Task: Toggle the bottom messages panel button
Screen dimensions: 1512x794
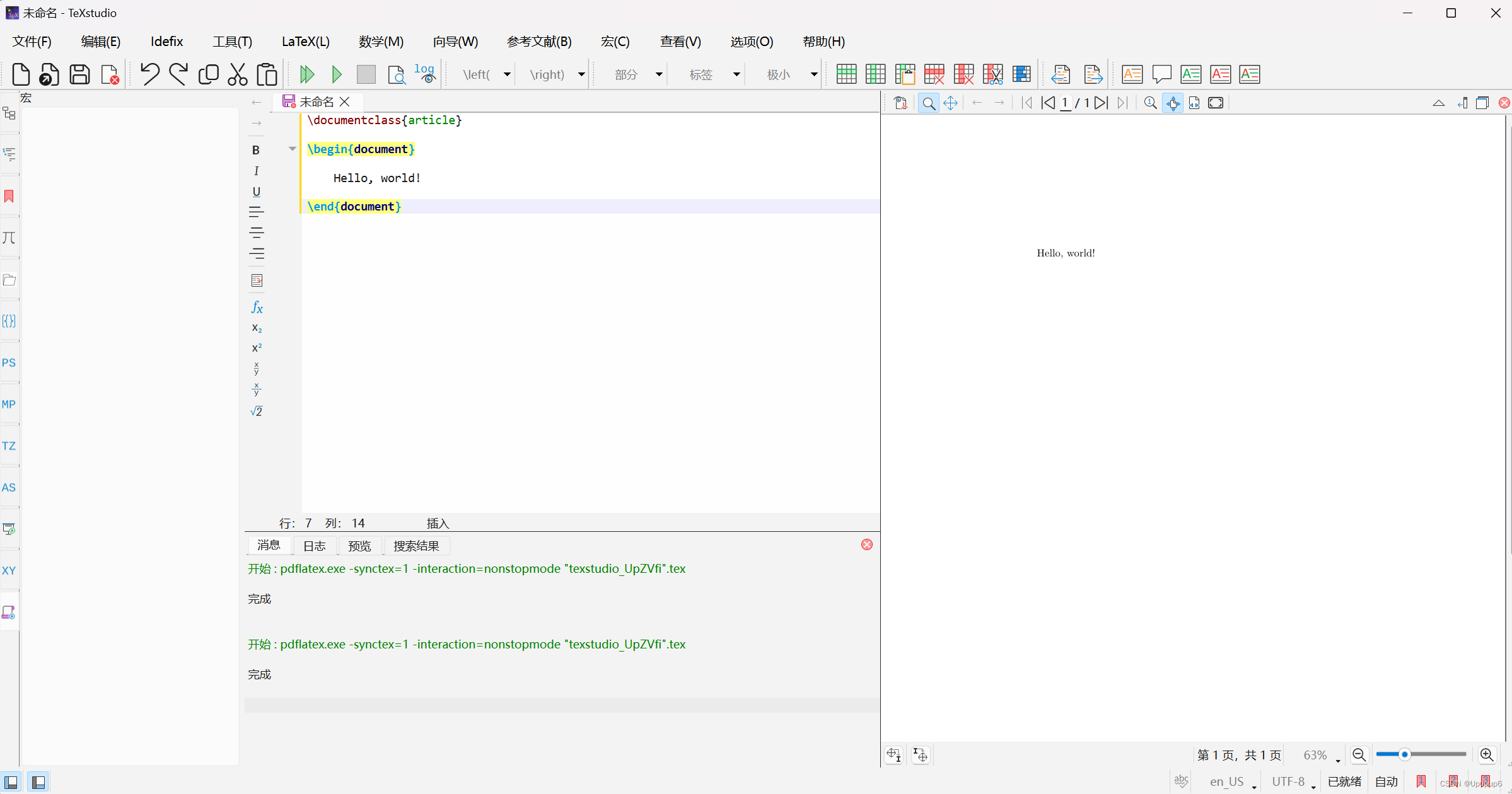Action: [x=38, y=782]
